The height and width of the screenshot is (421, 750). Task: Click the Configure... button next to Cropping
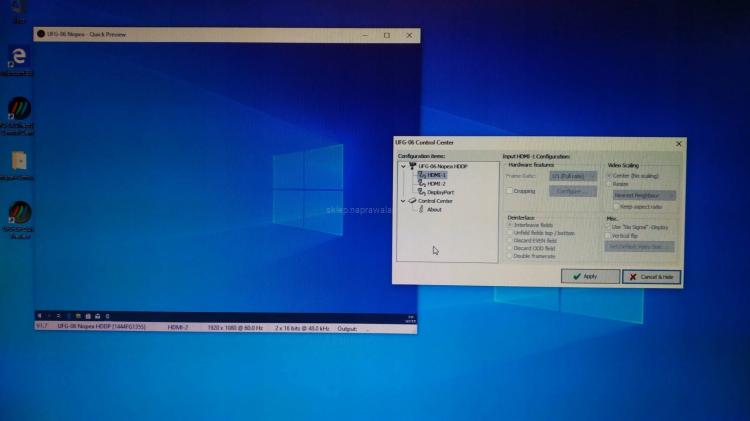(x=573, y=191)
